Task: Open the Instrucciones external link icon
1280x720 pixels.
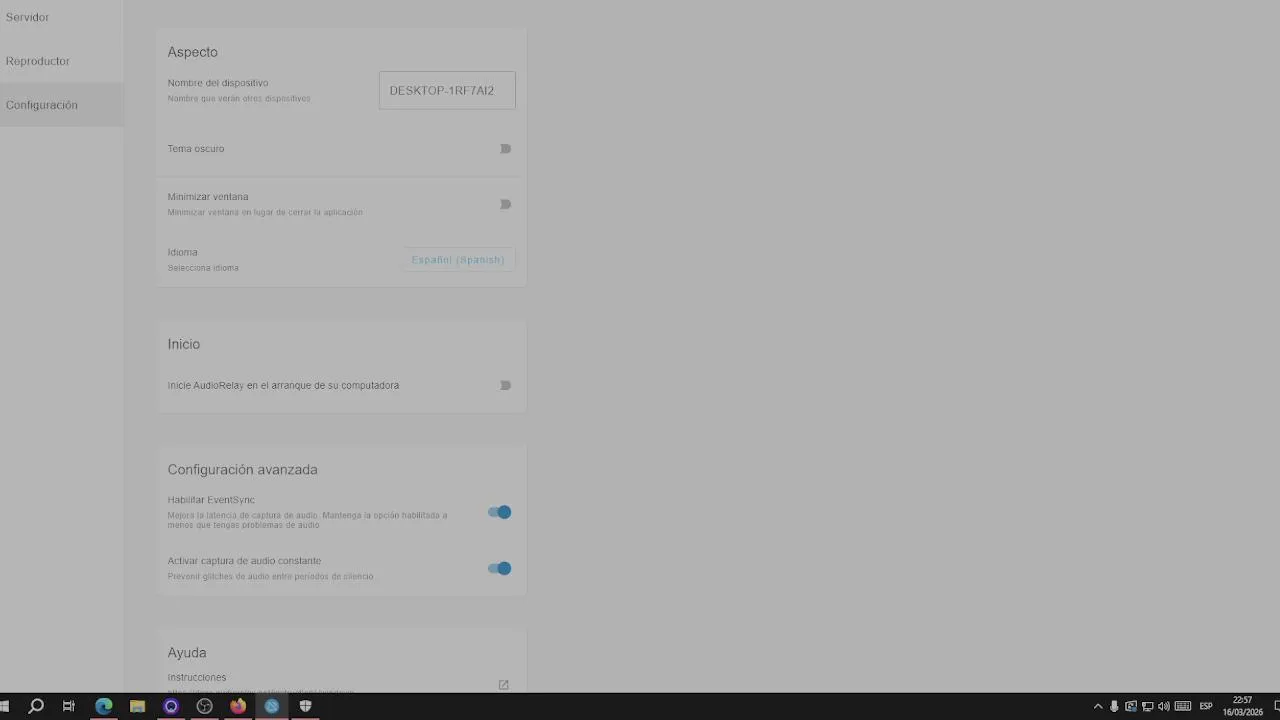Action: point(503,685)
